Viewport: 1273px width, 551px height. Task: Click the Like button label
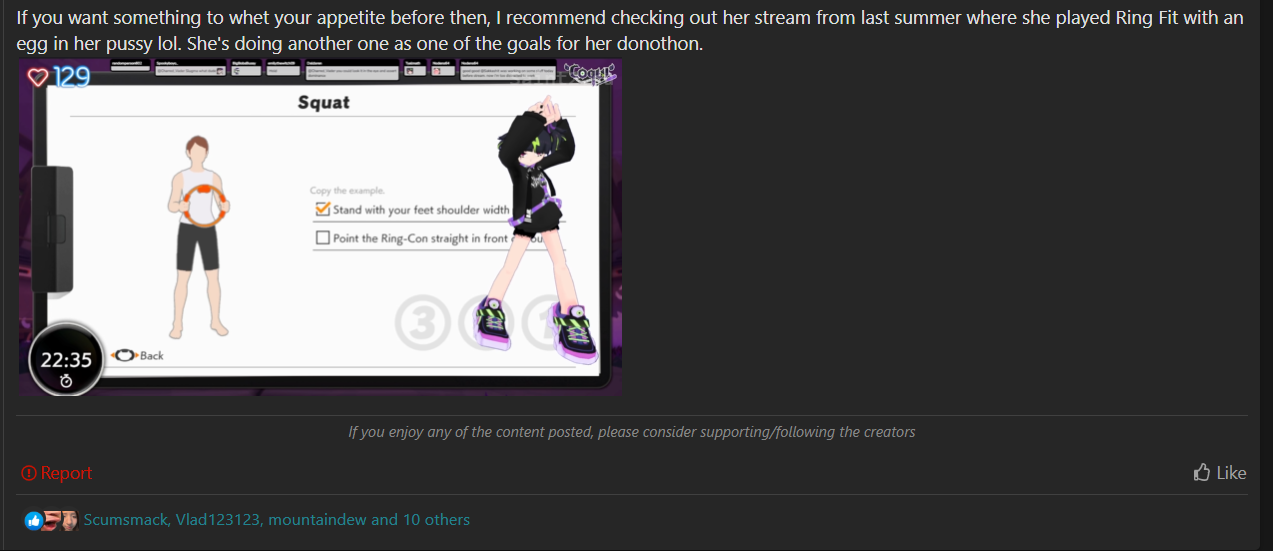[x=1231, y=473]
